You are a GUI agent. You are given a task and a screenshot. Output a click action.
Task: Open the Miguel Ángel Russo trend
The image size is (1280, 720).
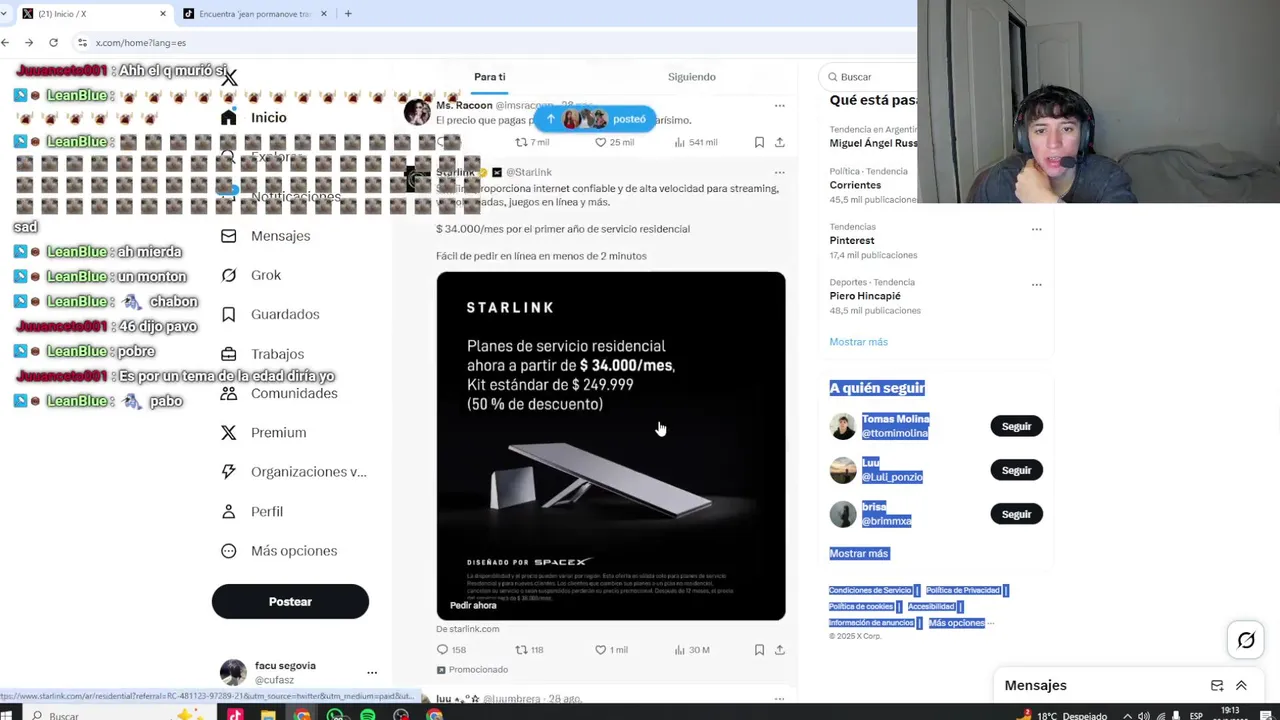(x=873, y=143)
